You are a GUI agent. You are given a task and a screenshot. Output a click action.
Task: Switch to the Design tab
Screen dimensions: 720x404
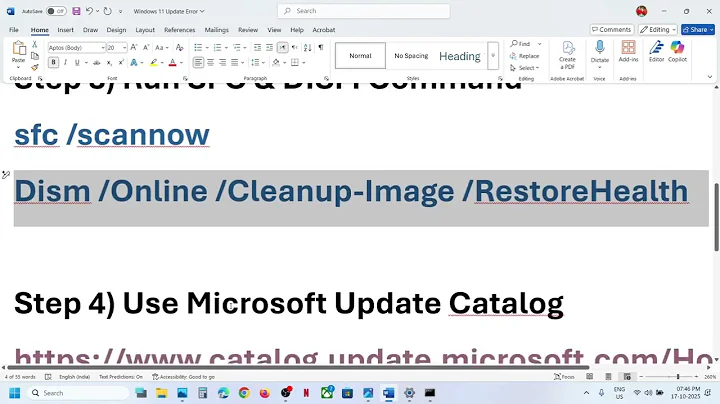click(116, 30)
